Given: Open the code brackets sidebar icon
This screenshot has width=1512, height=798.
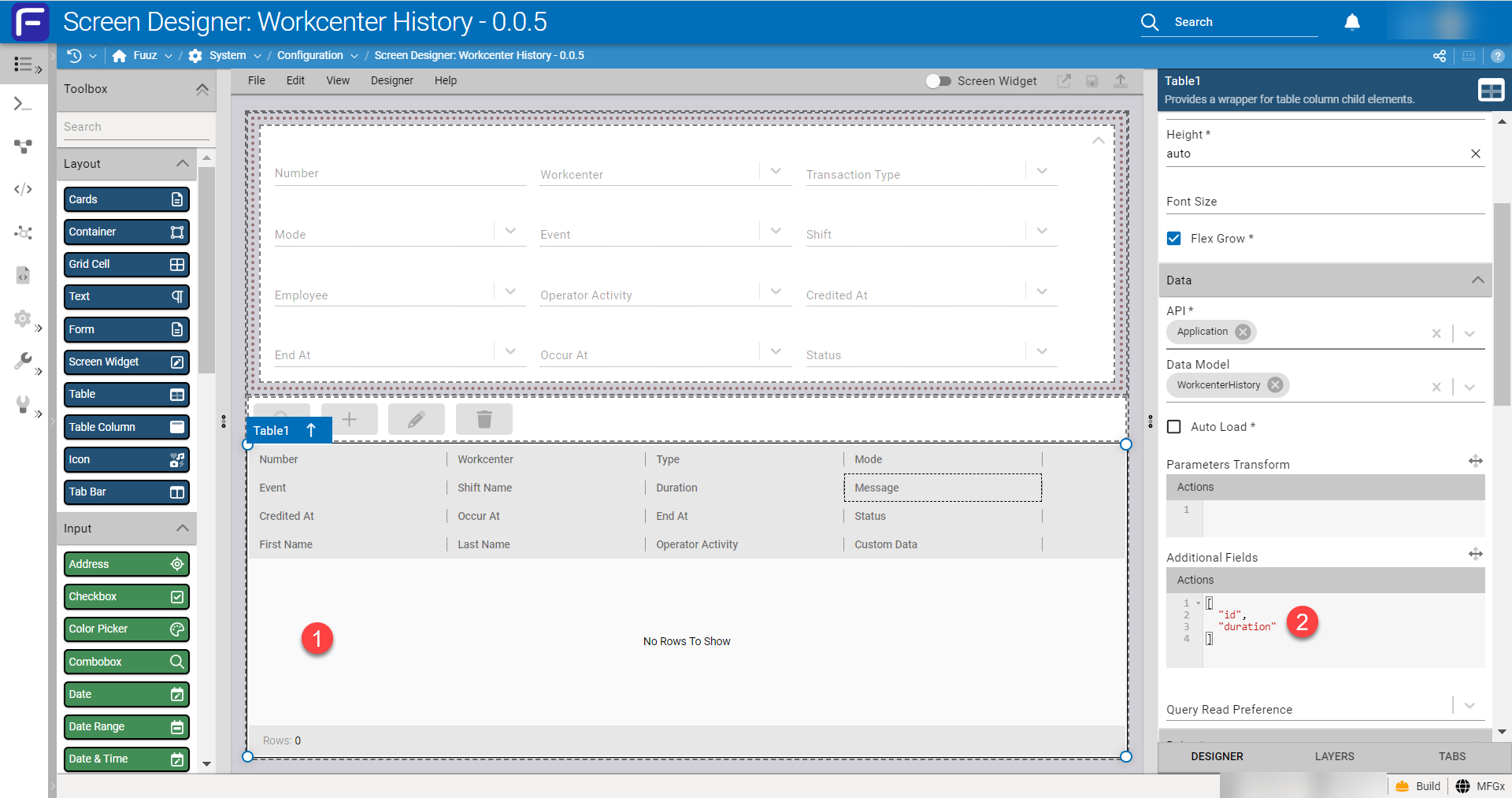Looking at the screenshot, I should point(23,189).
